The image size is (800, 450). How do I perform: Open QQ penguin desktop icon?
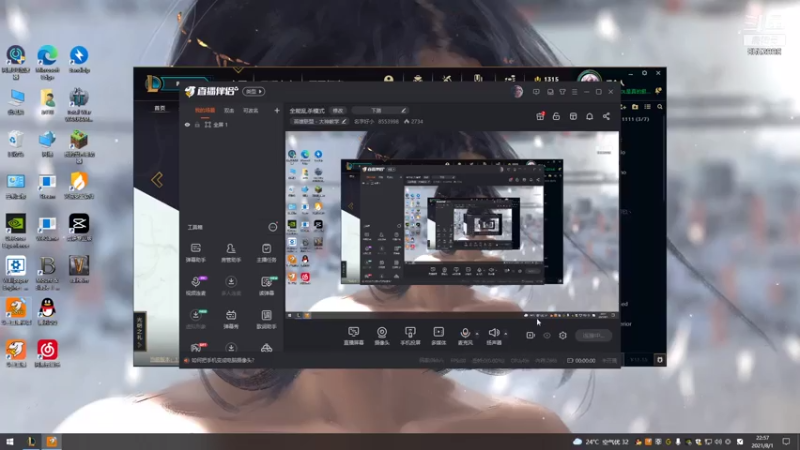coord(47,312)
